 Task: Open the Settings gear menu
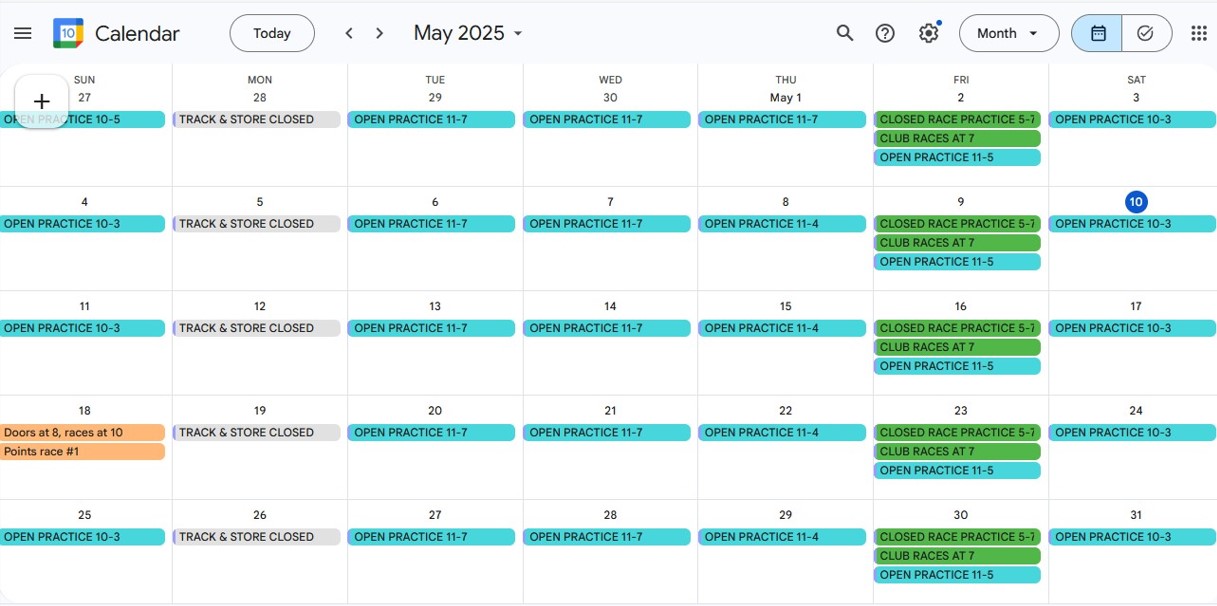pos(929,33)
